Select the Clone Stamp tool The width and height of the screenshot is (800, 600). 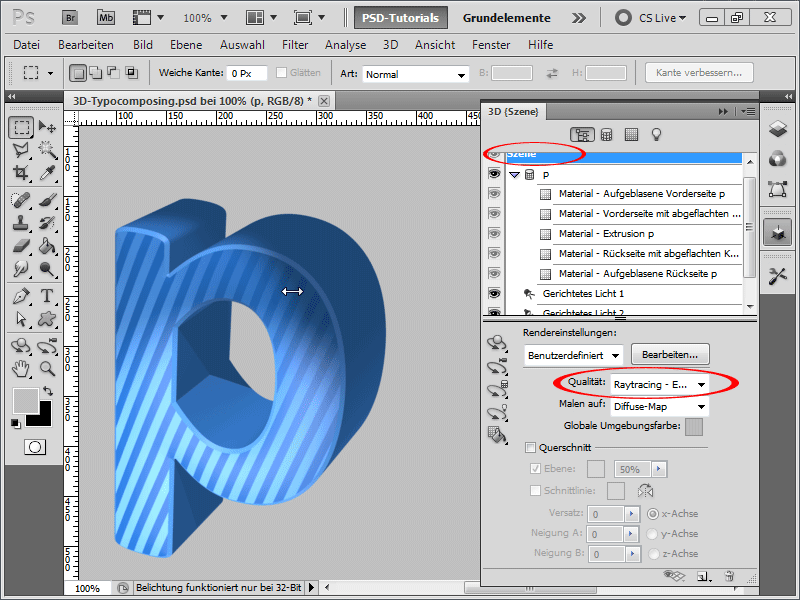(x=21, y=223)
